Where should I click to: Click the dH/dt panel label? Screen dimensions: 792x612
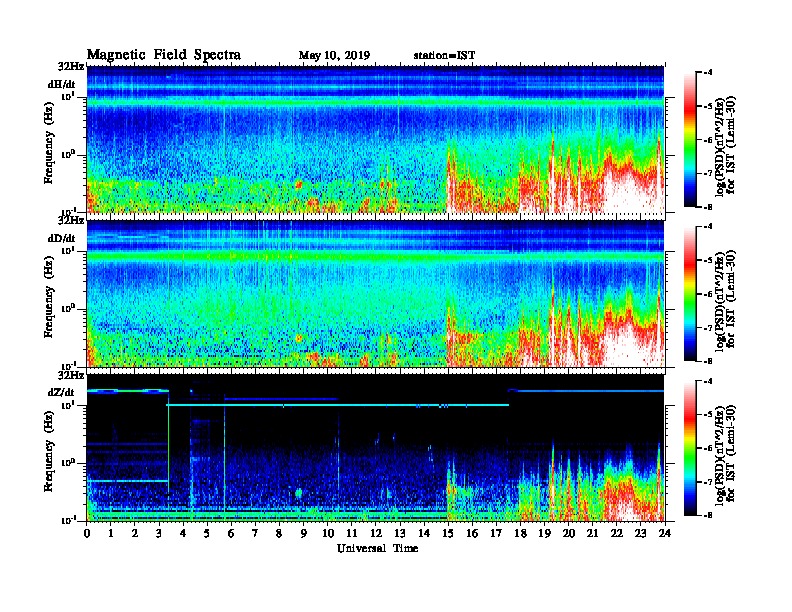tap(62, 84)
